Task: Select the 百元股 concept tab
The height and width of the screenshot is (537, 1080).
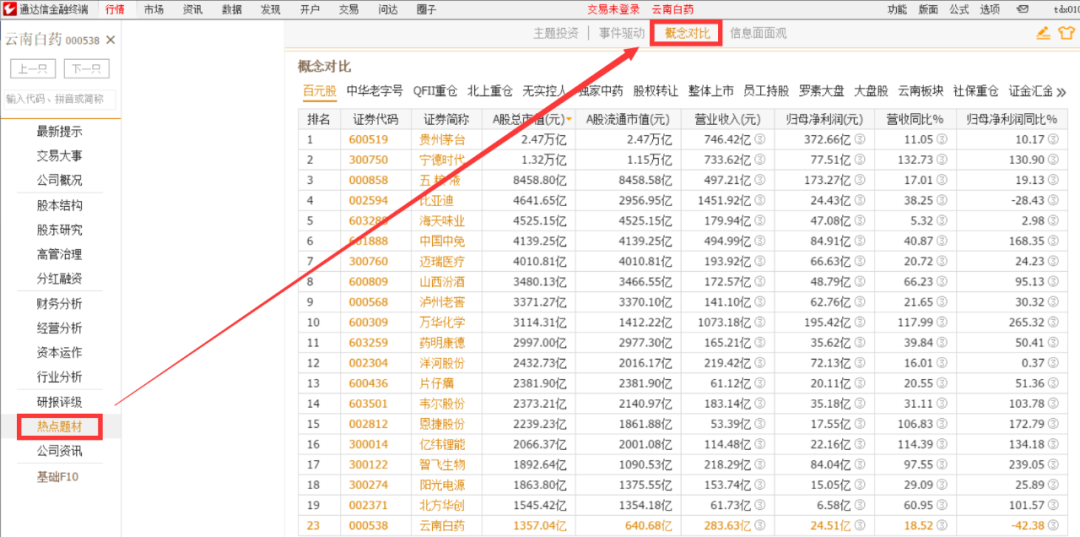Action: coord(320,91)
